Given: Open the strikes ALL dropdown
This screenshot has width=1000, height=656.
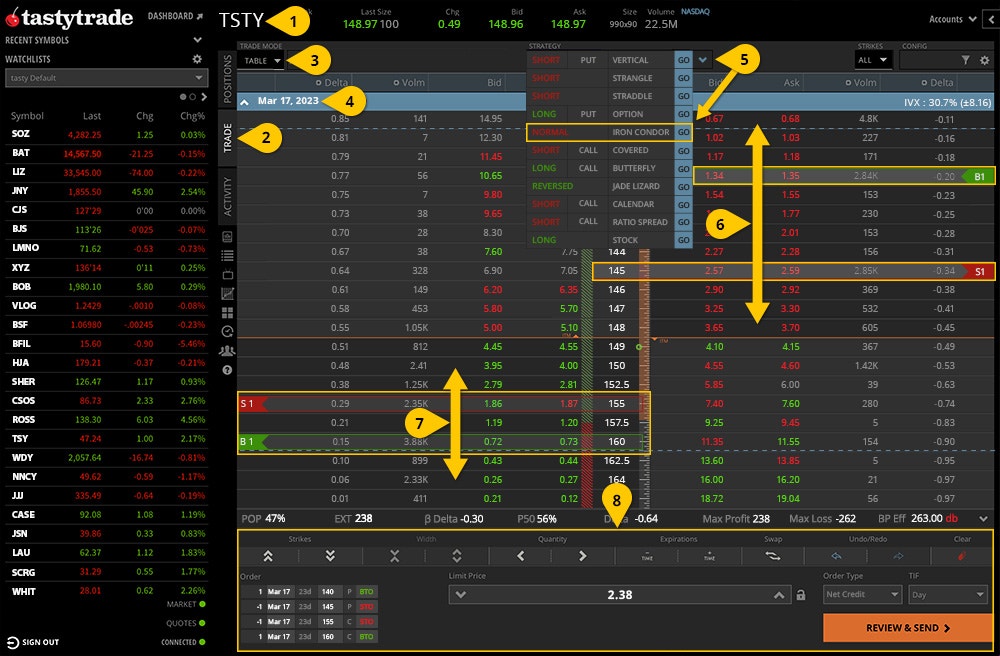Looking at the screenshot, I should pyautogui.click(x=872, y=60).
